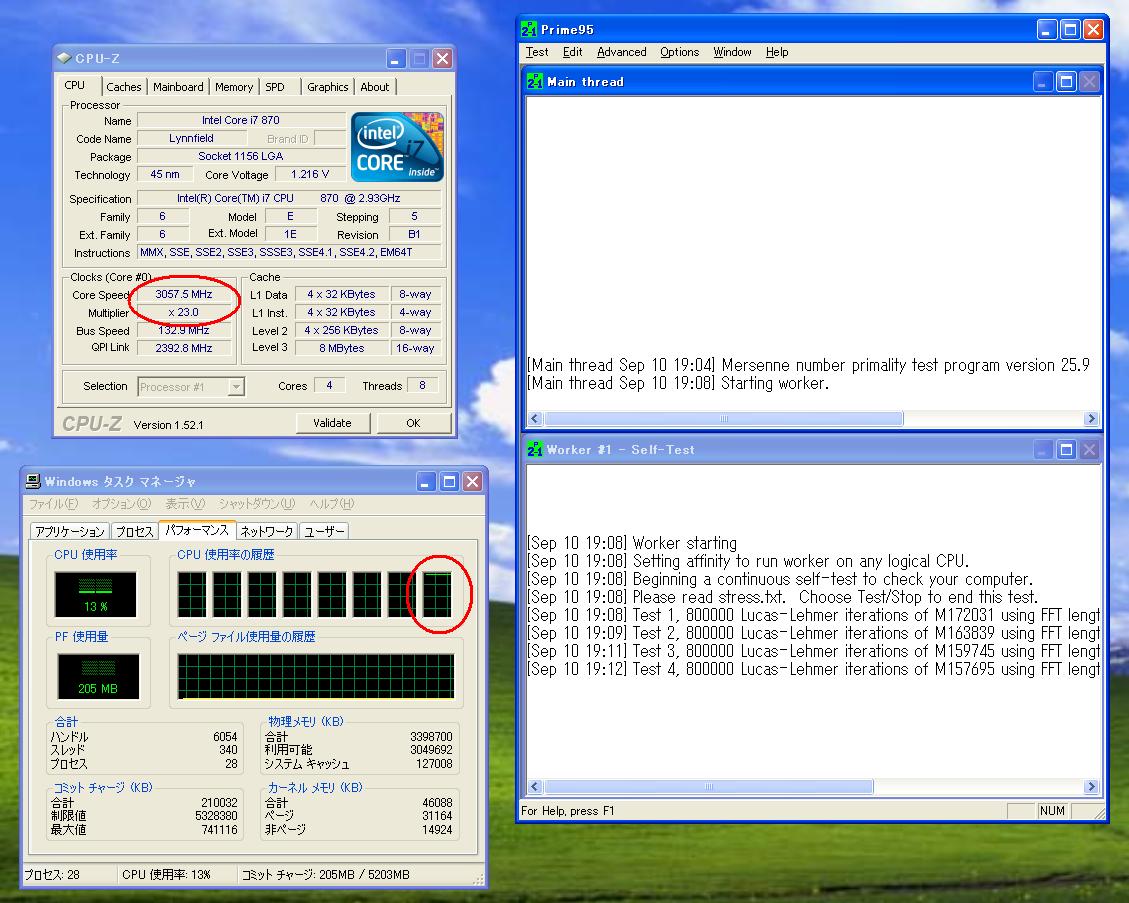The width and height of the screenshot is (1129, 903).
Task: Open the Graphics tab in CPU-Z
Action: pyautogui.click(x=328, y=86)
